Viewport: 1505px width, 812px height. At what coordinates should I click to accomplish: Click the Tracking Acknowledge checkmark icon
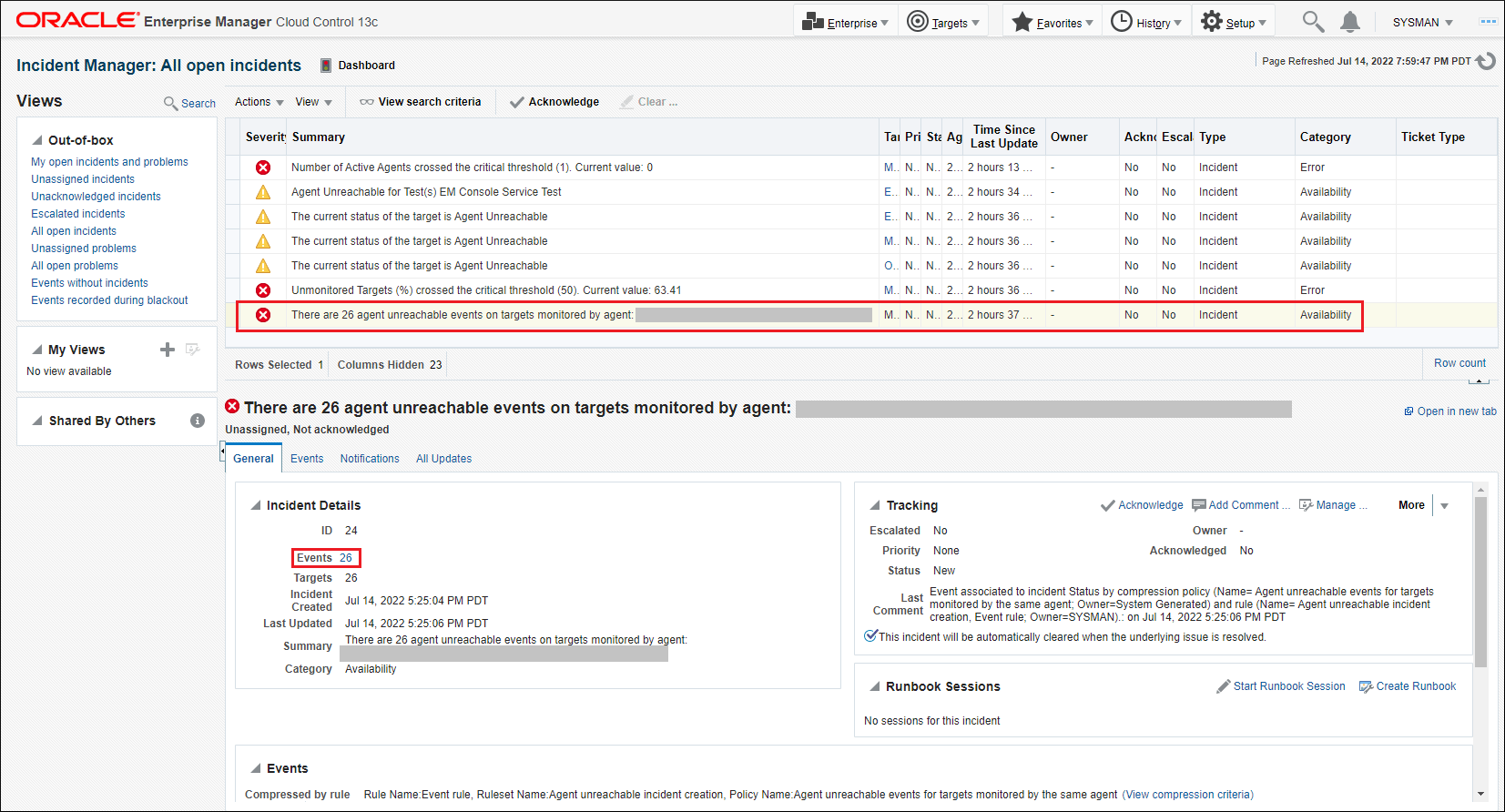tap(1108, 505)
